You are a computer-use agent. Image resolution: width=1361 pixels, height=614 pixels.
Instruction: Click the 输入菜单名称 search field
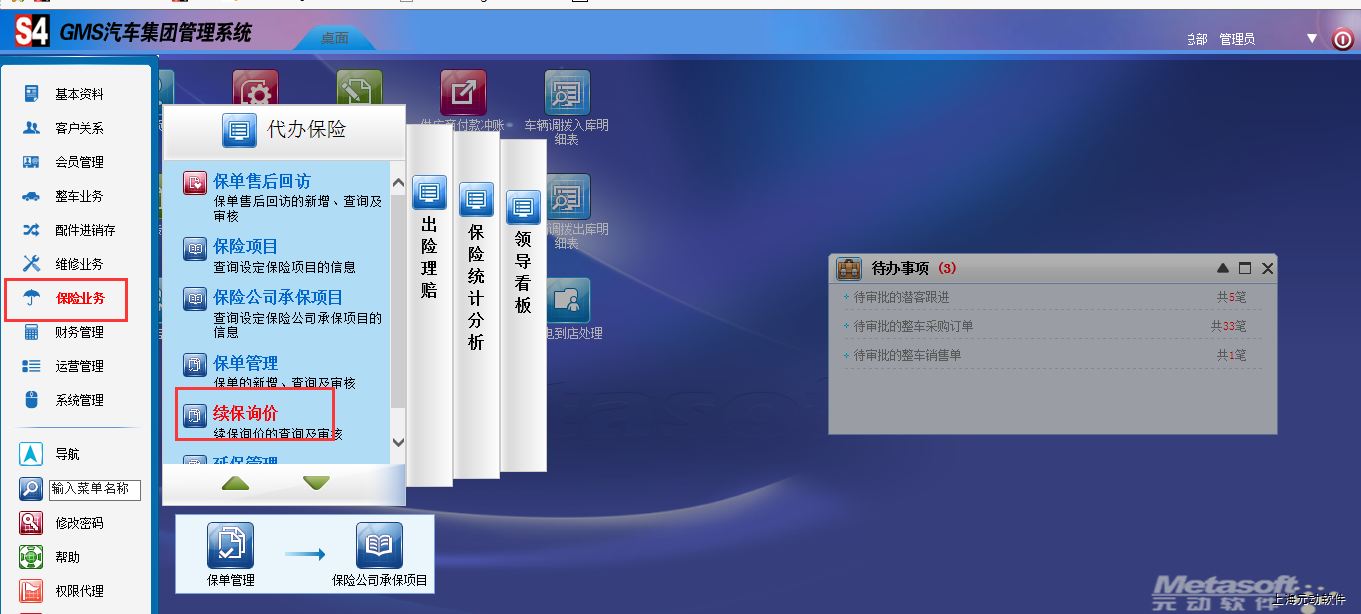click(95, 489)
